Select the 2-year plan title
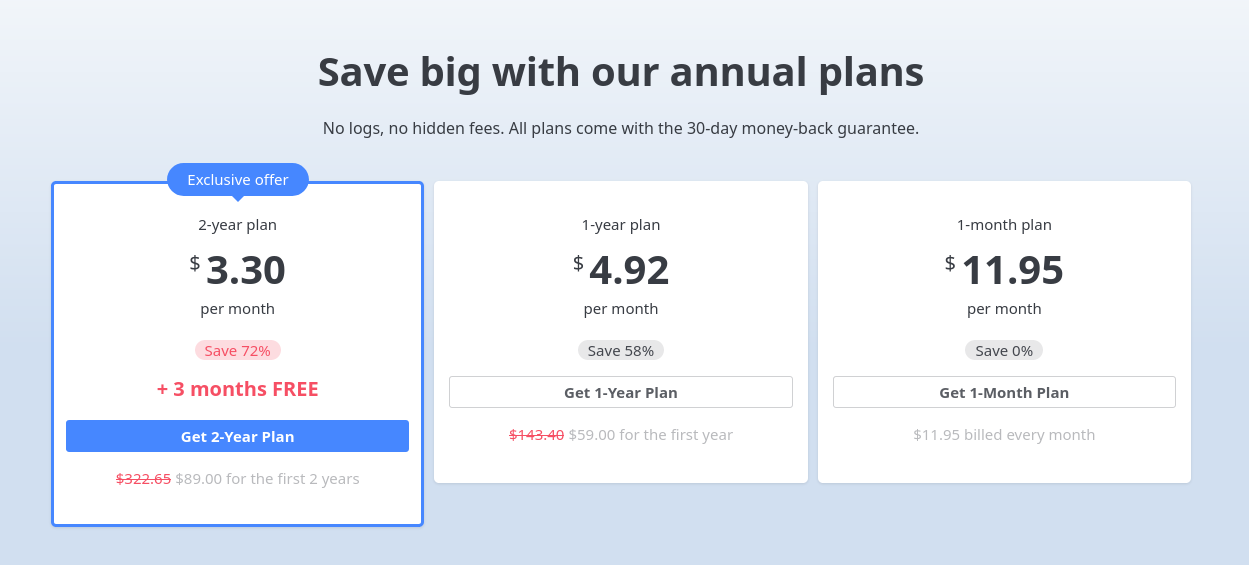The width and height of the screenshot is (1249, 565). click(238, 225)
